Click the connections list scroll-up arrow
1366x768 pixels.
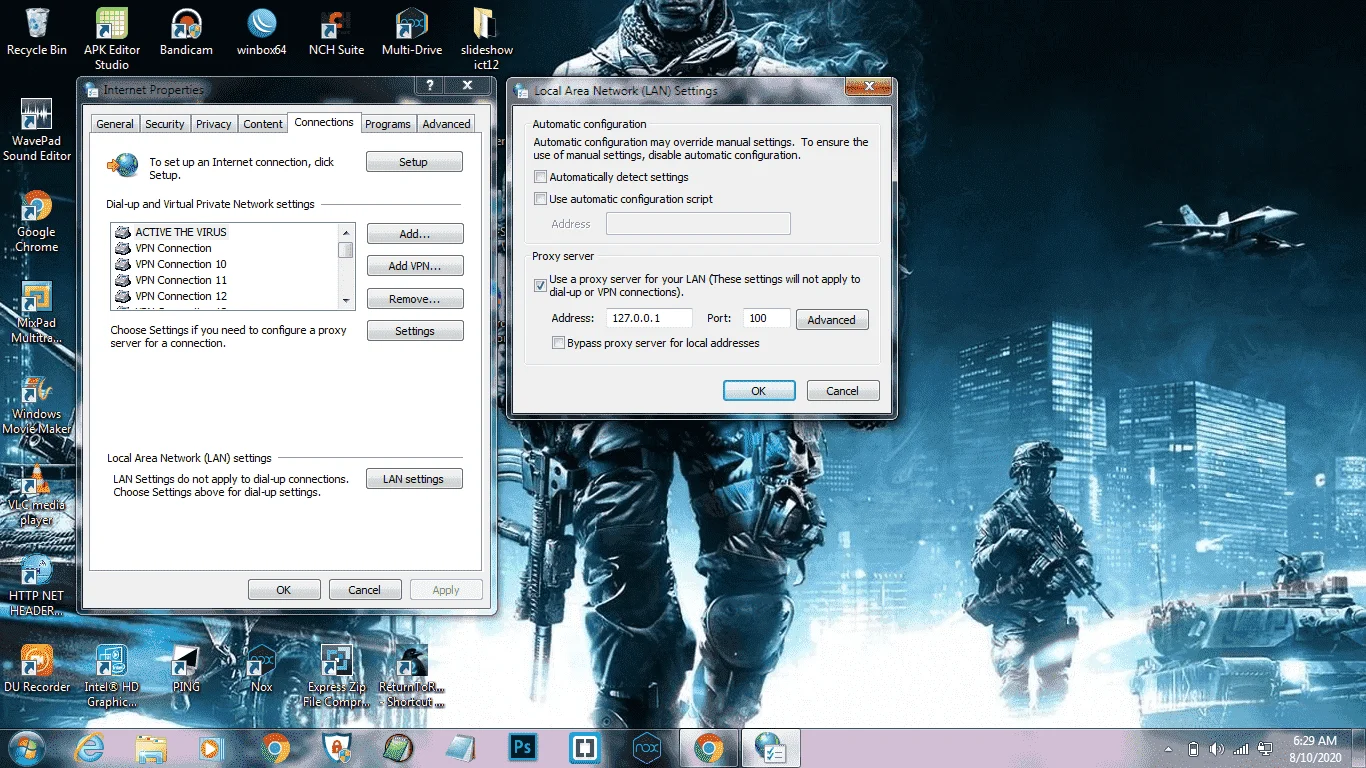(346, 232)
